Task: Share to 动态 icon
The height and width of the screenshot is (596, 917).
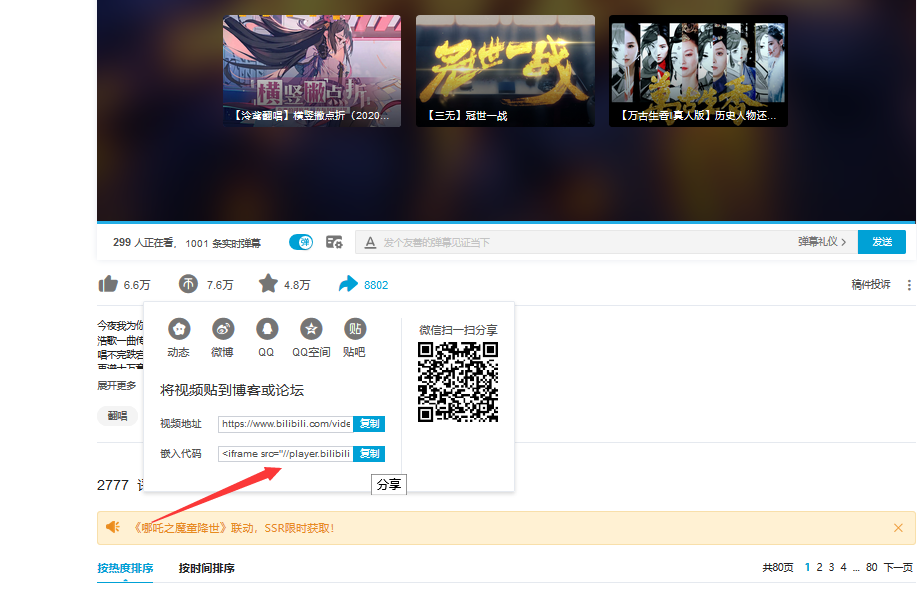Action: point(179,329)
